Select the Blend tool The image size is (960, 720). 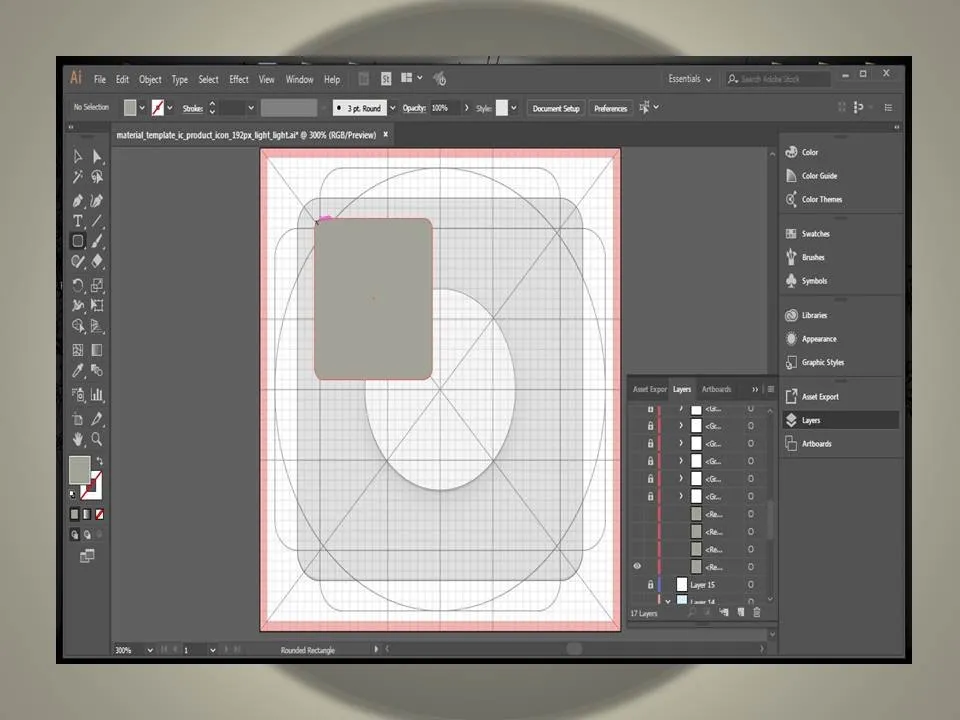[97, 370]
